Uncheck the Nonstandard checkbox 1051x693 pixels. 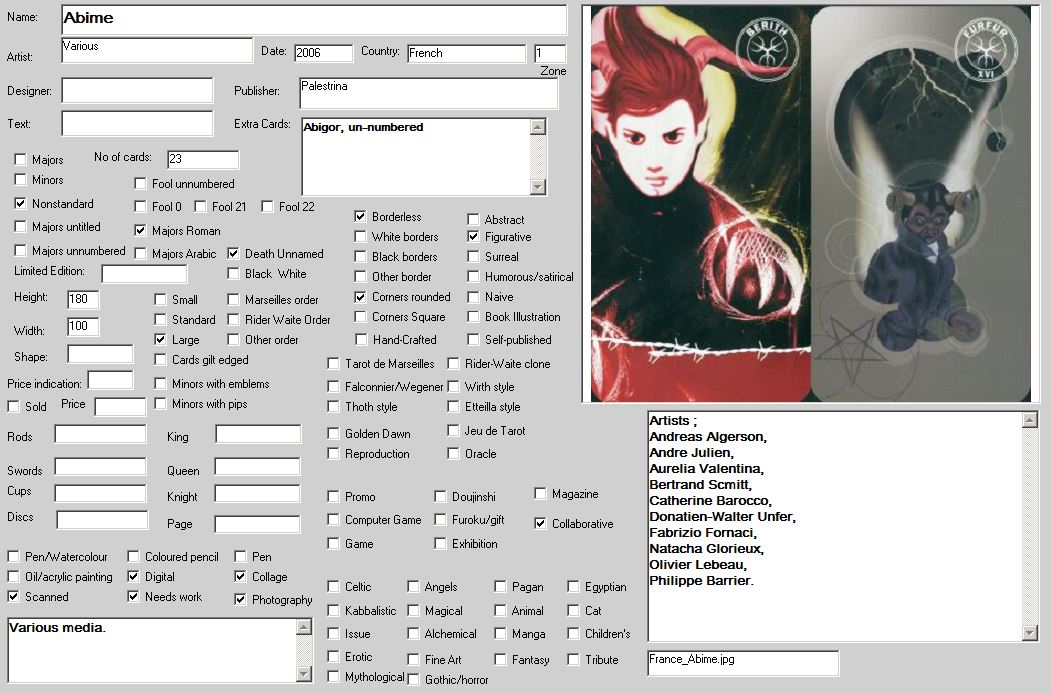[x=21, y=203]
